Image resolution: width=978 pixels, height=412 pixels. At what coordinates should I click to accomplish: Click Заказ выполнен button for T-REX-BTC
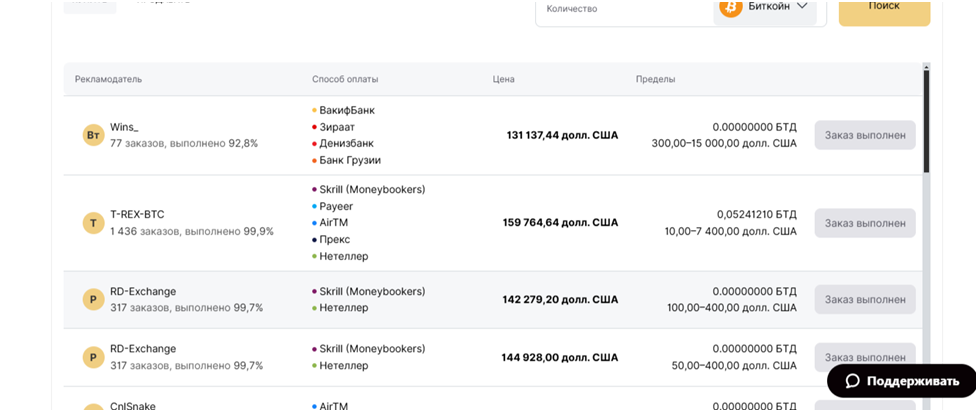(x=864, y=223)
